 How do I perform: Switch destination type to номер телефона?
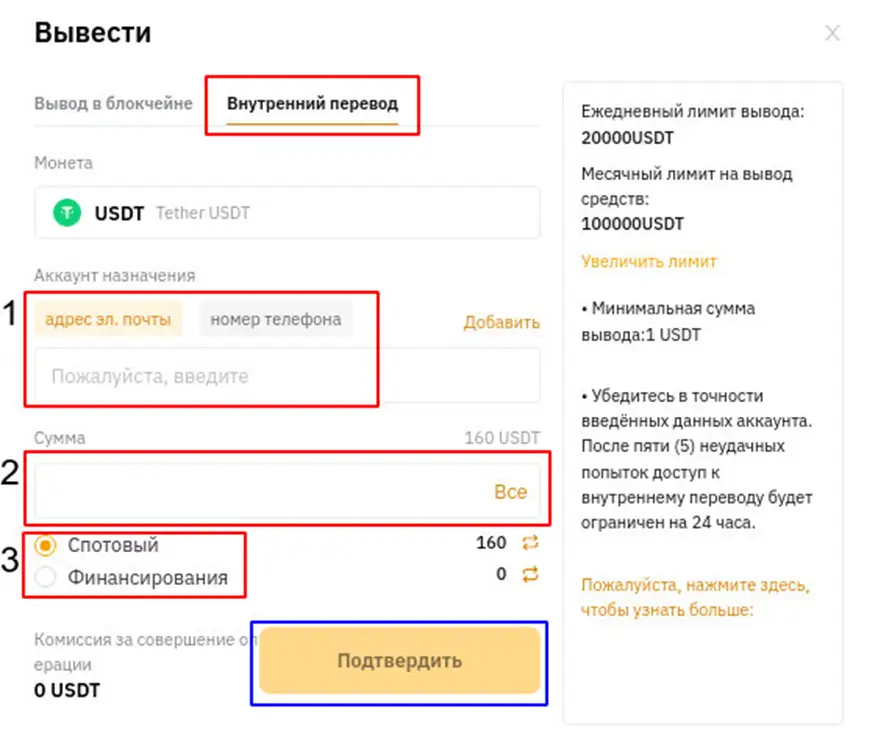tap(277, 319)
